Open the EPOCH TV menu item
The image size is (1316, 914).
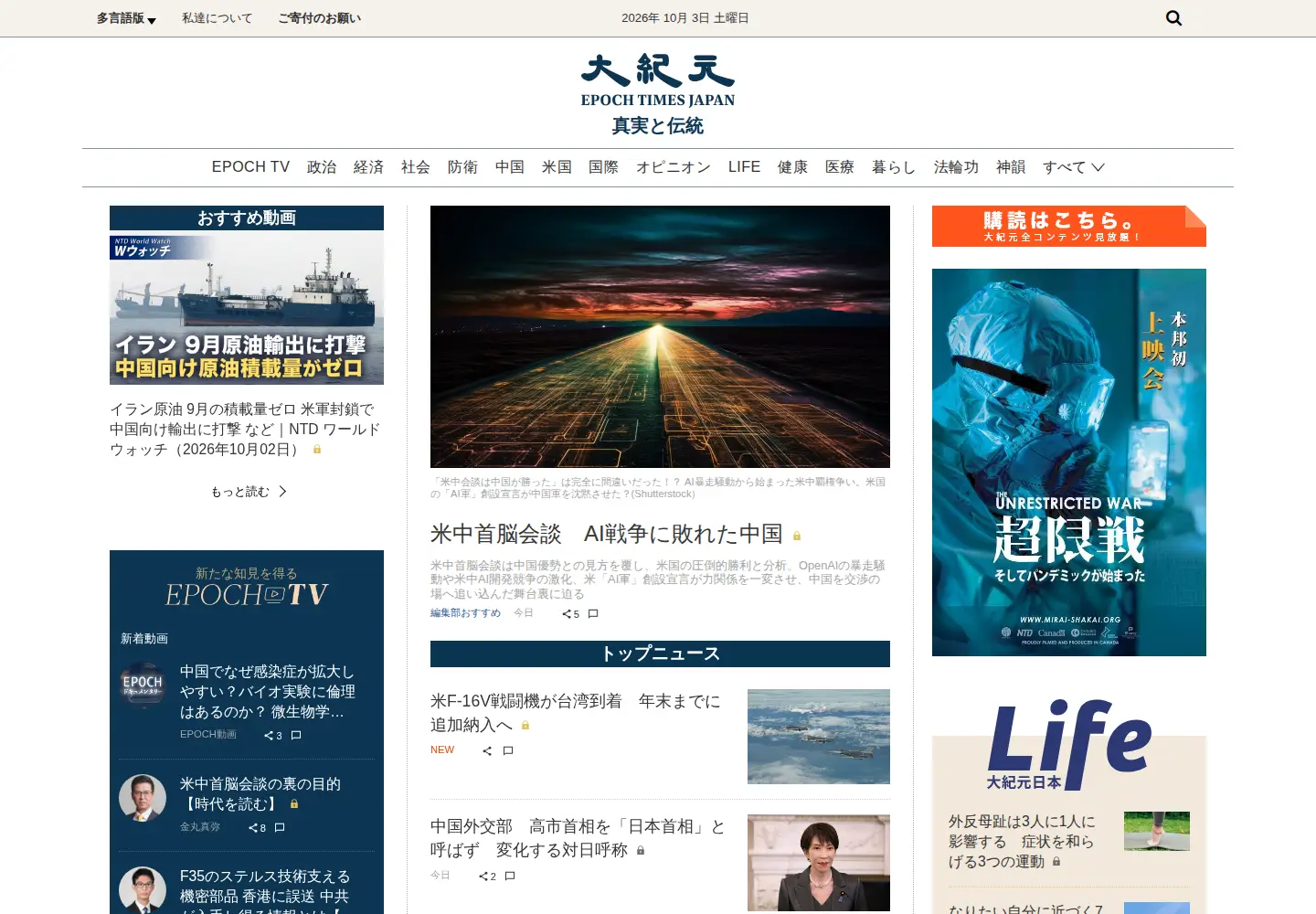(250, 167)
